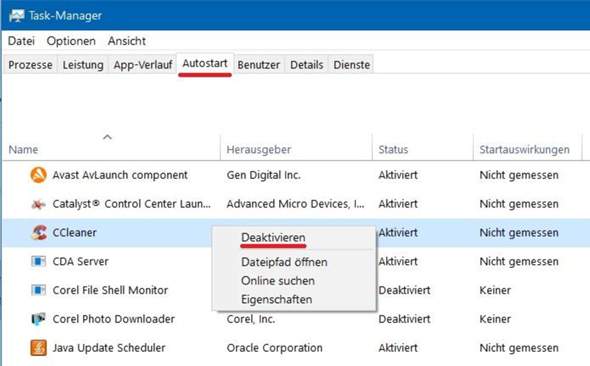
Task: Click Nicht gemessen in the Java row
Action: (x=519, y=348)
